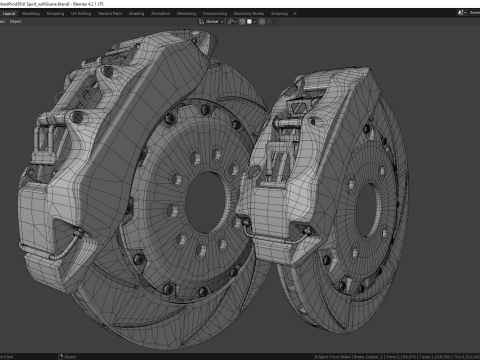
Task: Open the Geometry Nodes workspace tab
Action: 249,14
